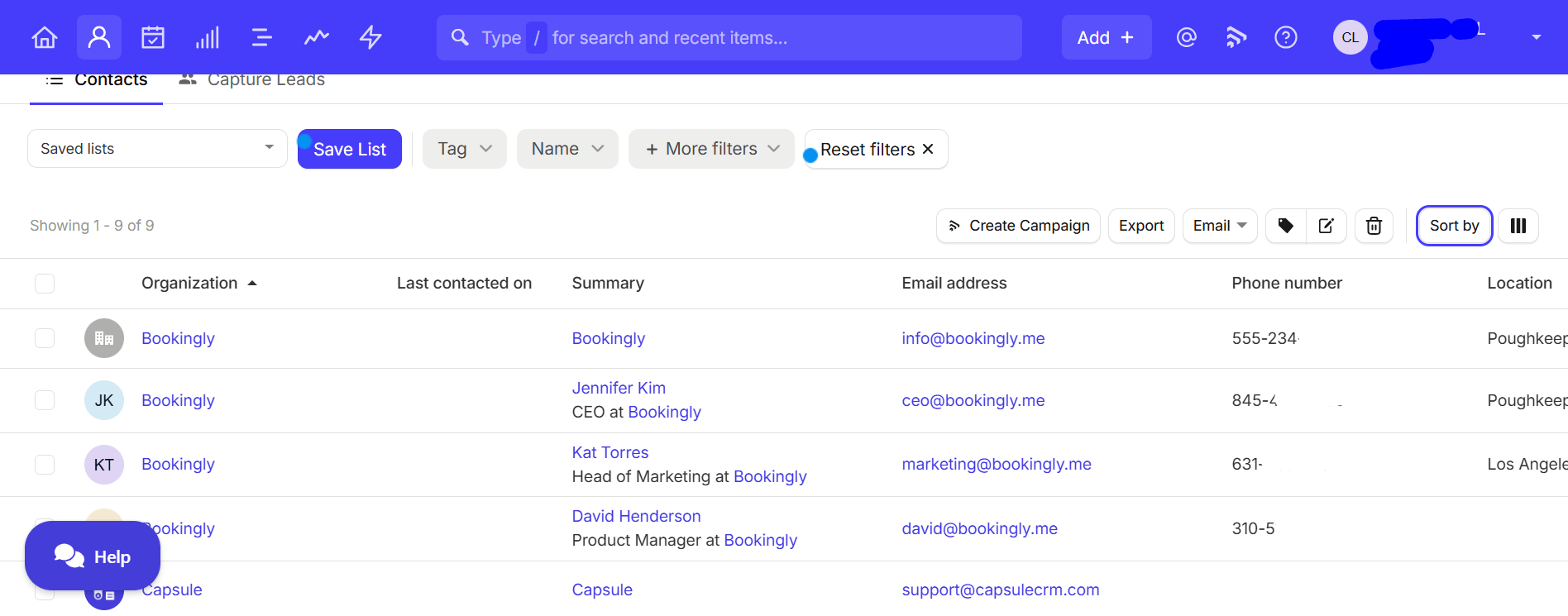1568x616 pixels.
Task: Click the search input field
Action: tap(728, 38)
